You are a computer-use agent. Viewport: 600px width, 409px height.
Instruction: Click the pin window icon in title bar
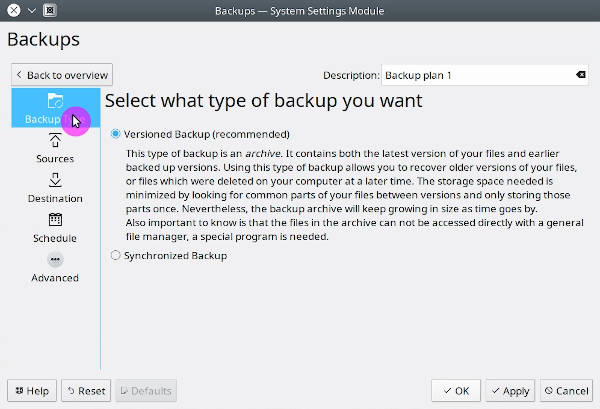[49, 10]
